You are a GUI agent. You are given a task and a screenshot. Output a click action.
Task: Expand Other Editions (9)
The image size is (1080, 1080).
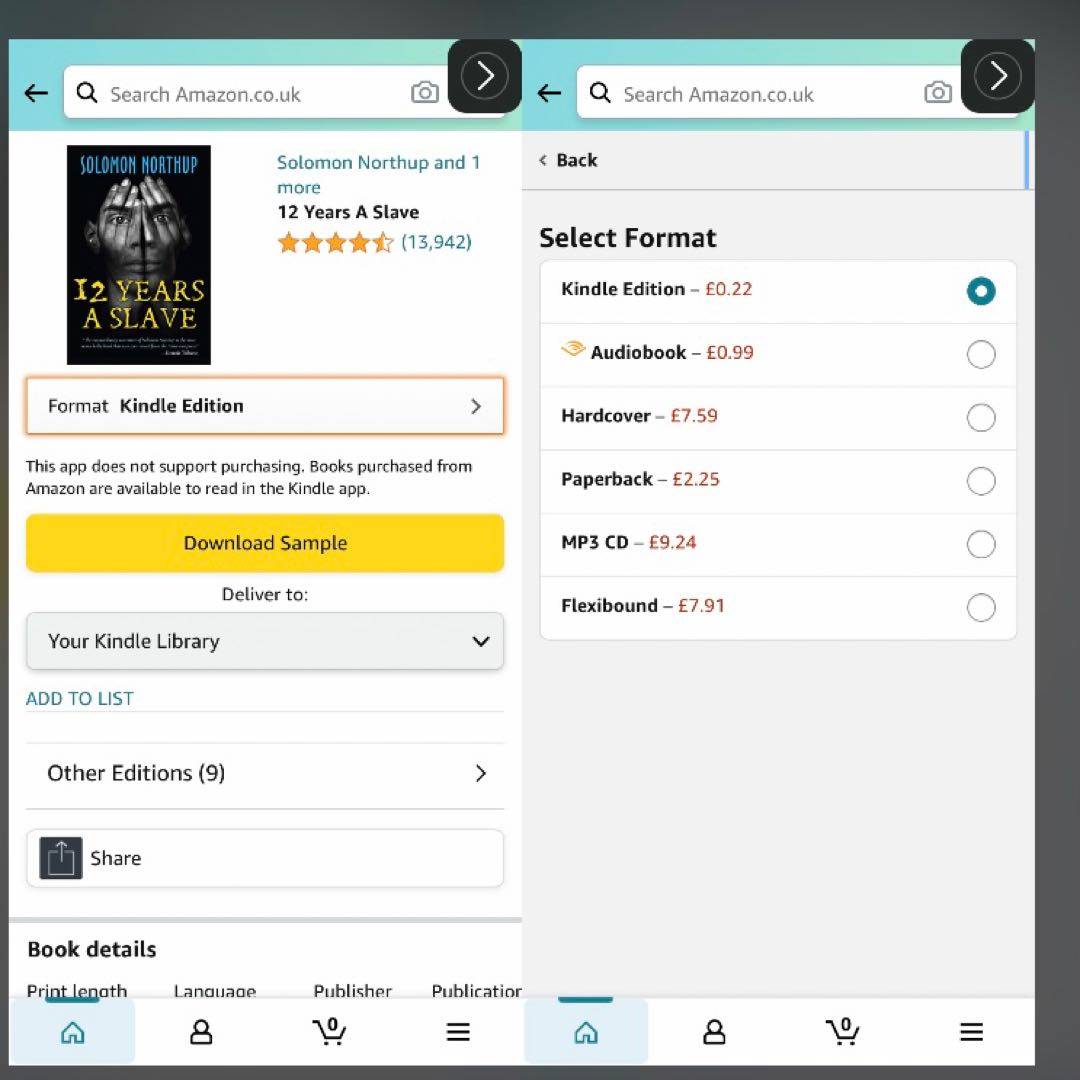tap(265, 773)
